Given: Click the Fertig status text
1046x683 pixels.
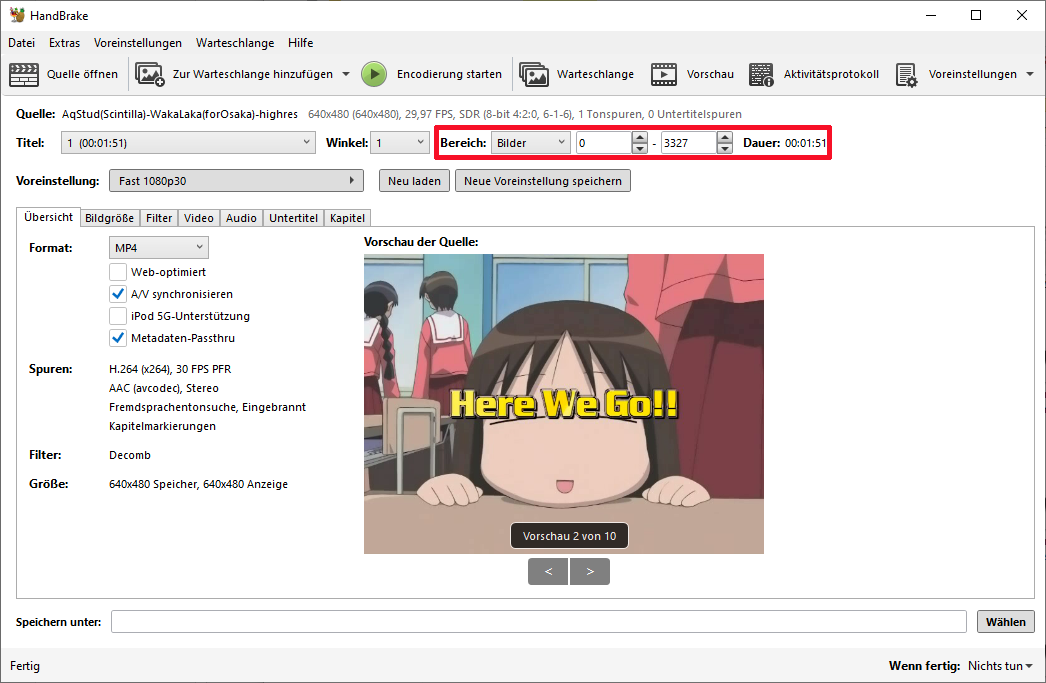Looking at the screenshot, I should [x=25, y=666].
